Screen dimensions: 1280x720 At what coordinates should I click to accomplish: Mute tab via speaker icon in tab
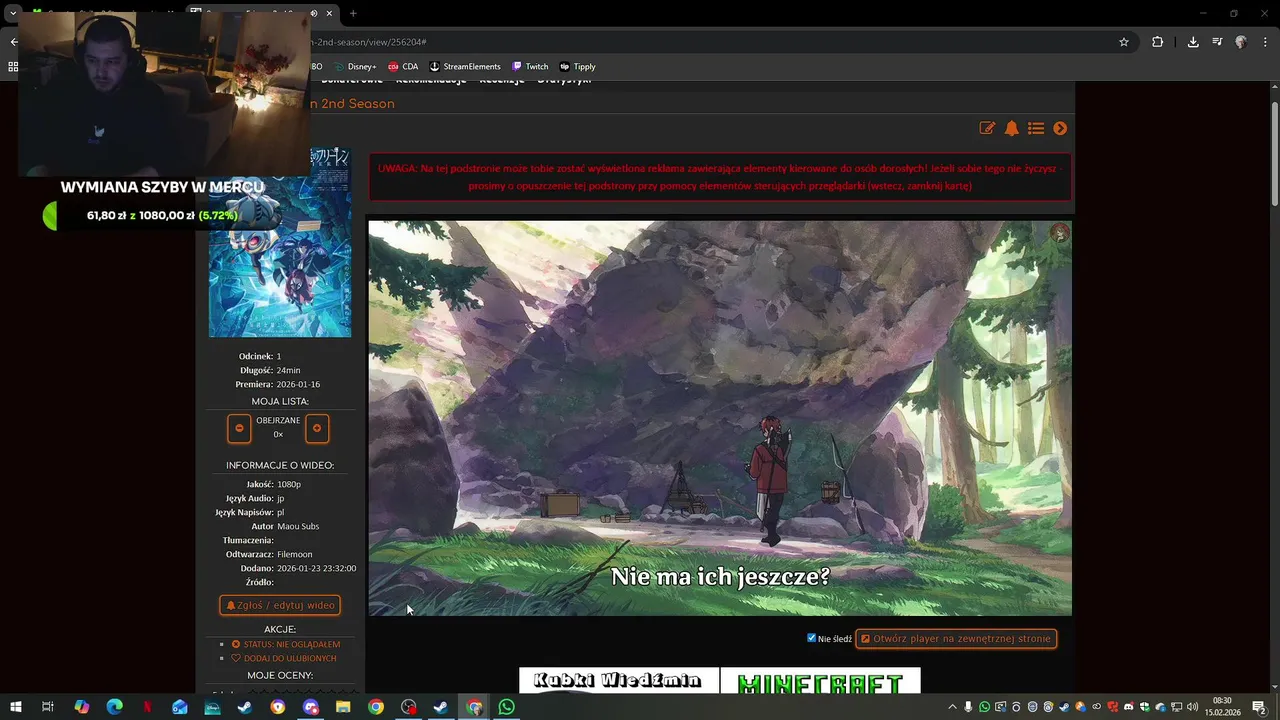pyautogui.click(x=314, y=13)
